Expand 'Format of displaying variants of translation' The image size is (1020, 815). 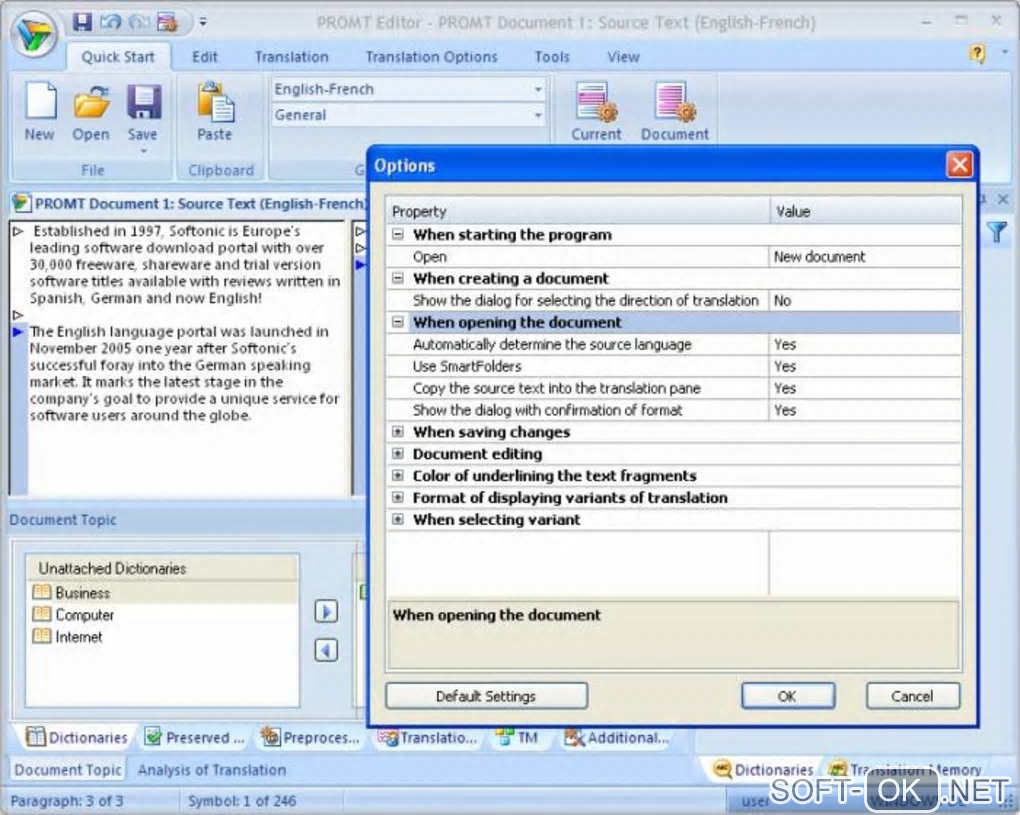tap(398, 498)
